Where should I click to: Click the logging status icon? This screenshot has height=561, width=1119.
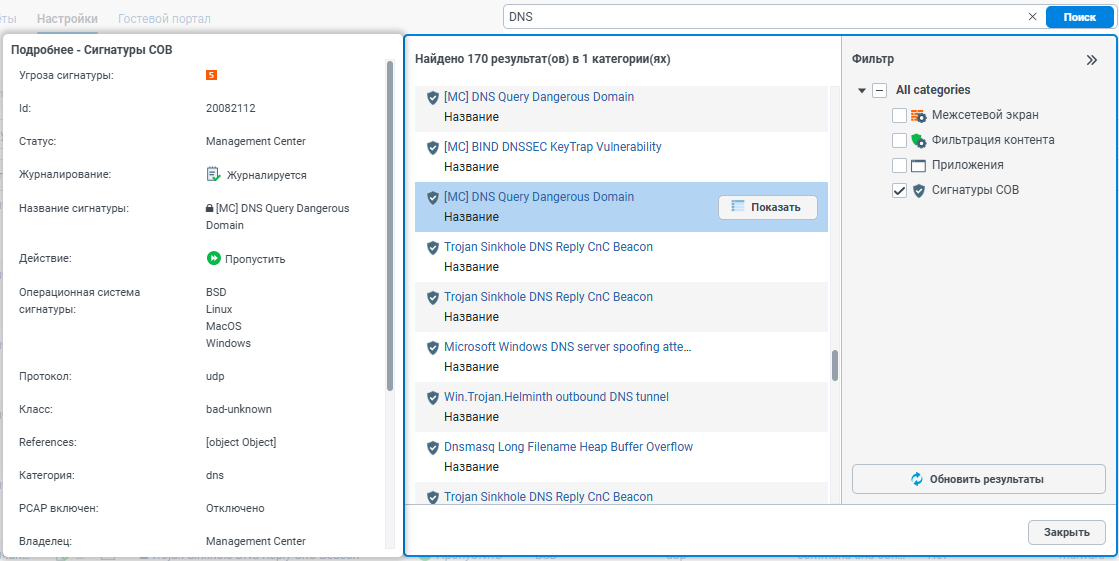pyautogui.click(x=213, y=175)
